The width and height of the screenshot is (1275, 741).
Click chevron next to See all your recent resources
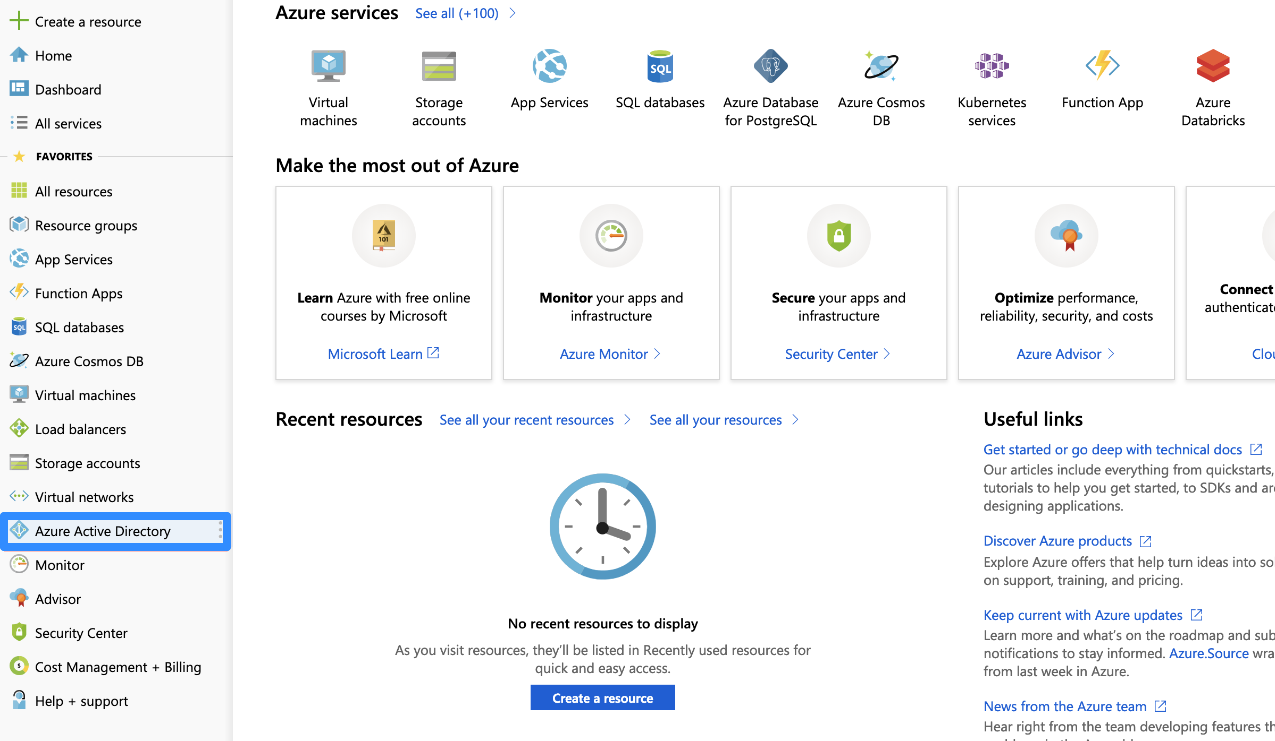(x=627, y=420)
